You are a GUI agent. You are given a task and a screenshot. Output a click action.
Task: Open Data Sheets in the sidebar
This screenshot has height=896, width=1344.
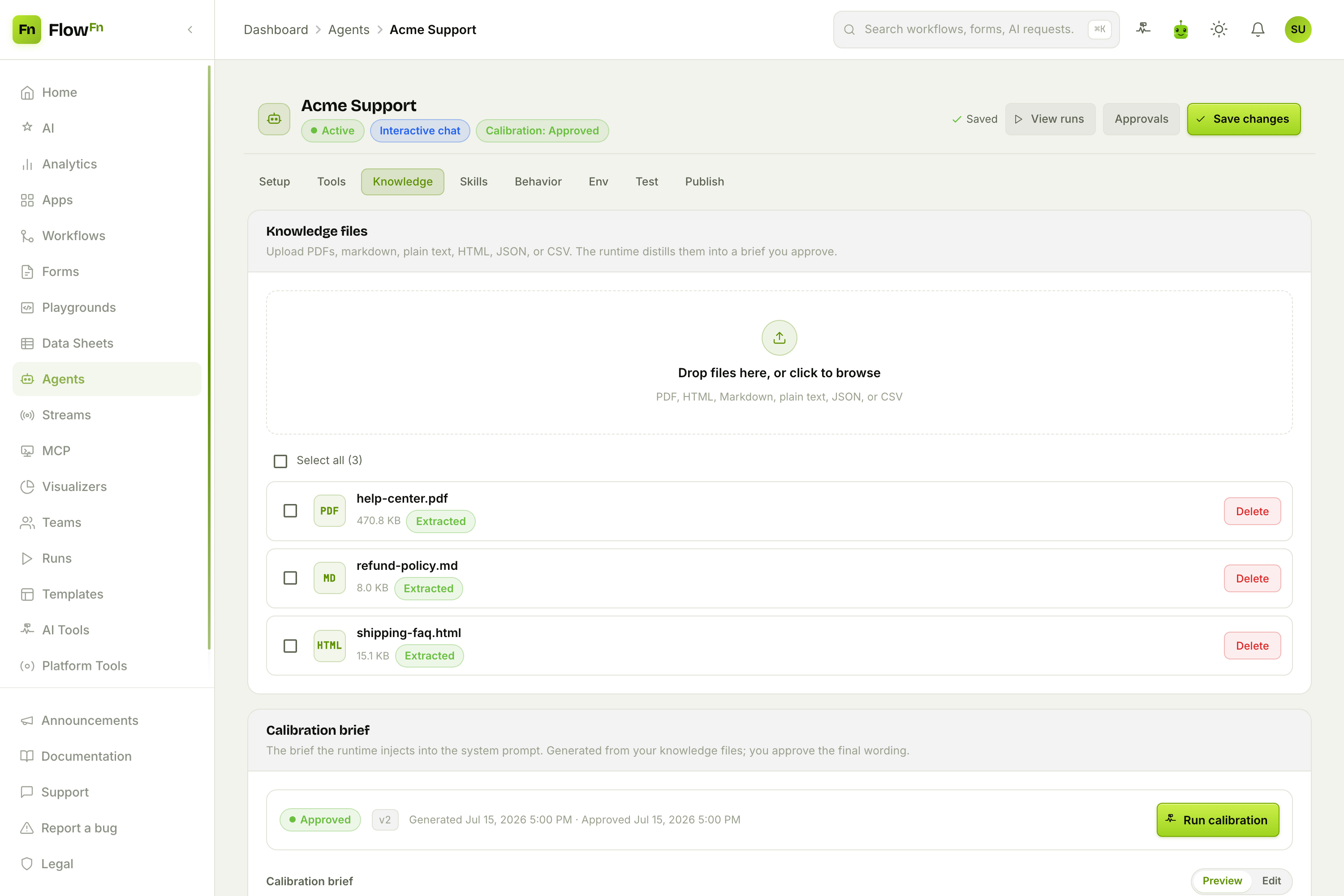[x=107, y=343]
